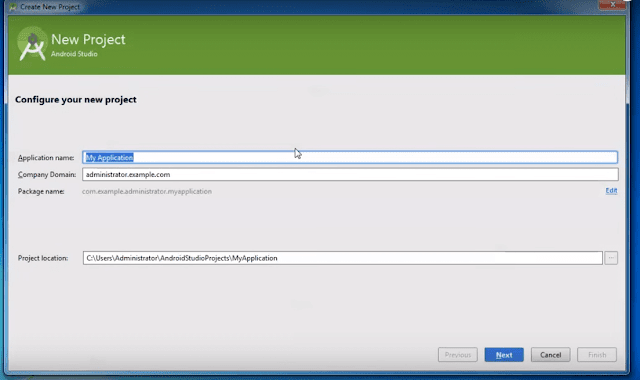Viewport: 640px width, 380px height.
Task: Click the title bar Android Studio icon
Action: tap(13, 7)
